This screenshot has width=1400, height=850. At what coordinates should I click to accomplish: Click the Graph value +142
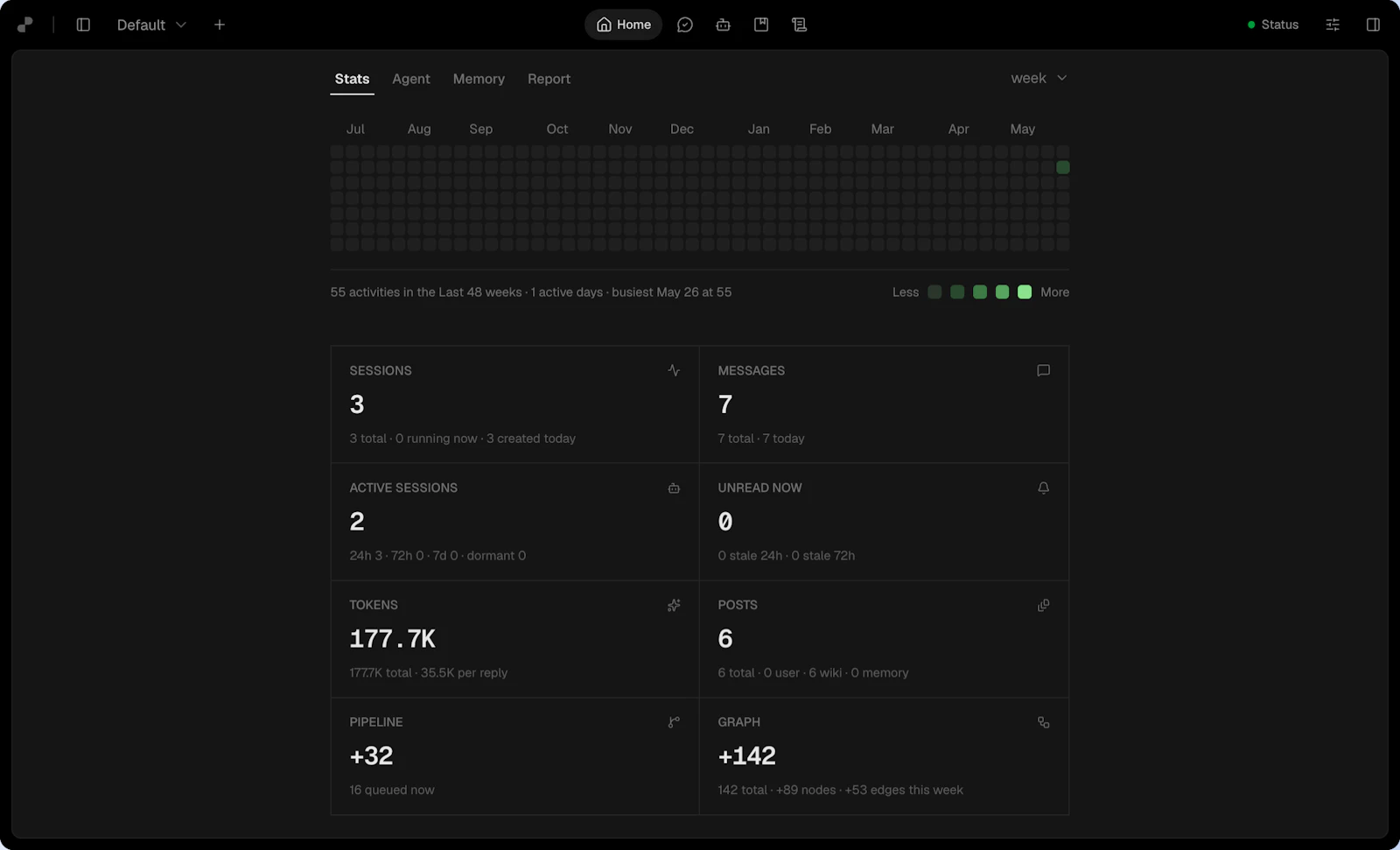(747, 756)
